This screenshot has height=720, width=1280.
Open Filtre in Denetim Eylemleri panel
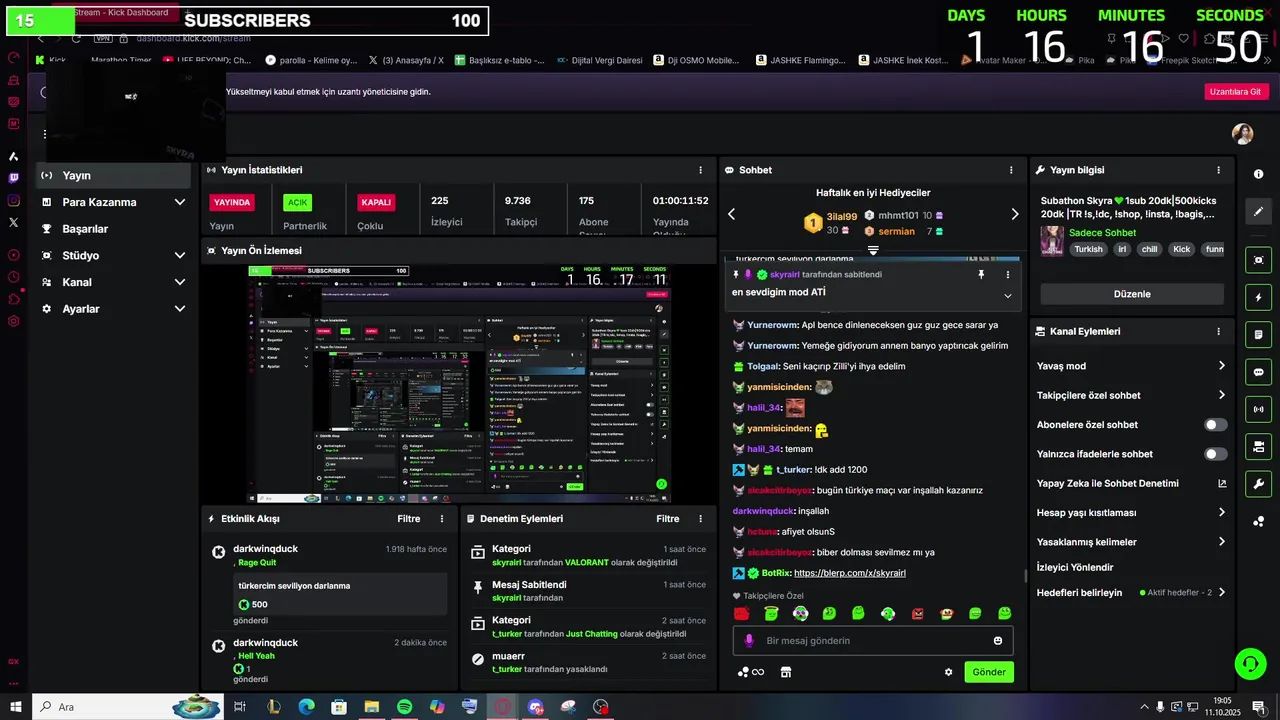tap(667, 519)
